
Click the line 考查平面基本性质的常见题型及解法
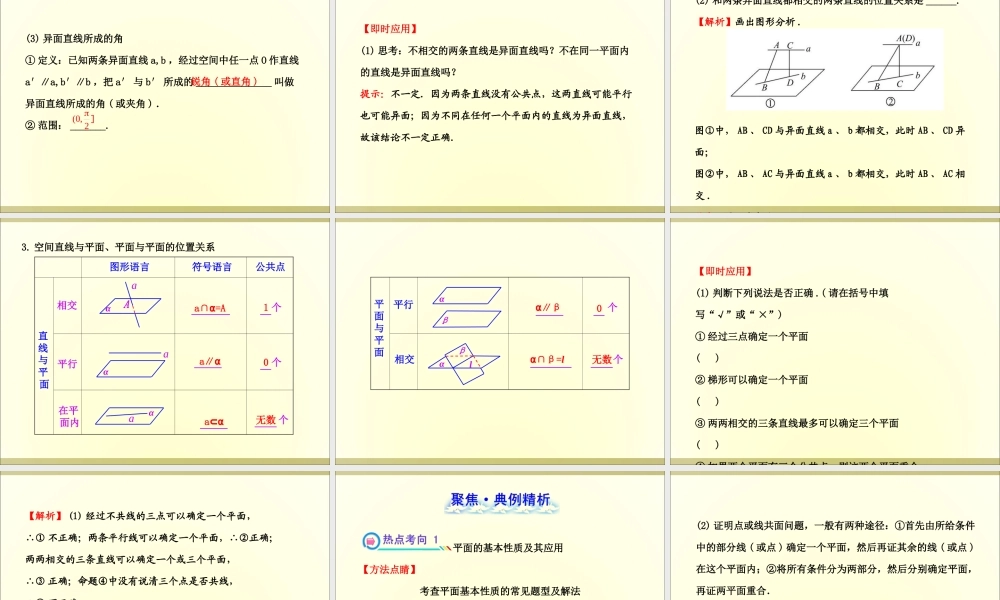(x=500, y=591)
